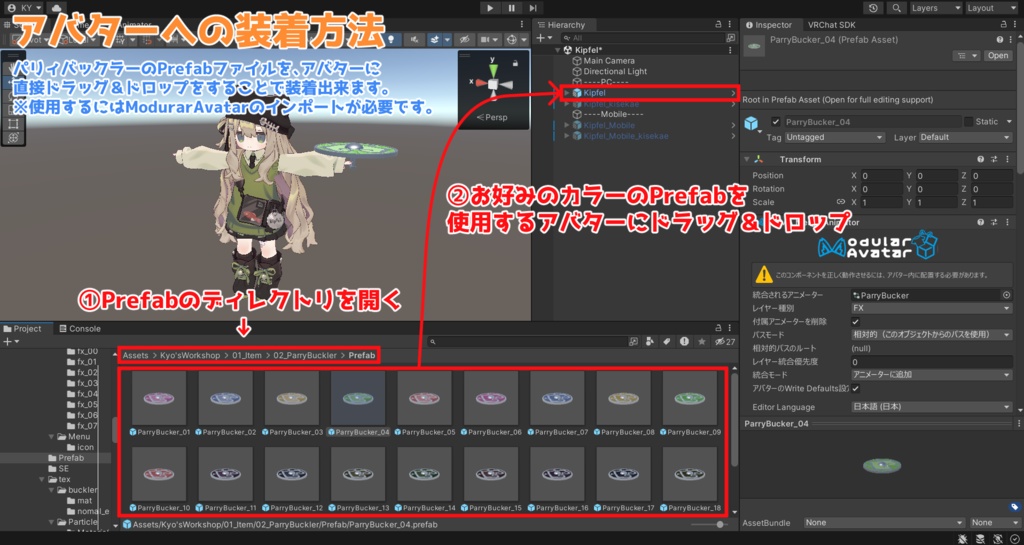Open the レイヤー種別 FX dropdown
1024x545 pixels.
click(x=931, y=308)
